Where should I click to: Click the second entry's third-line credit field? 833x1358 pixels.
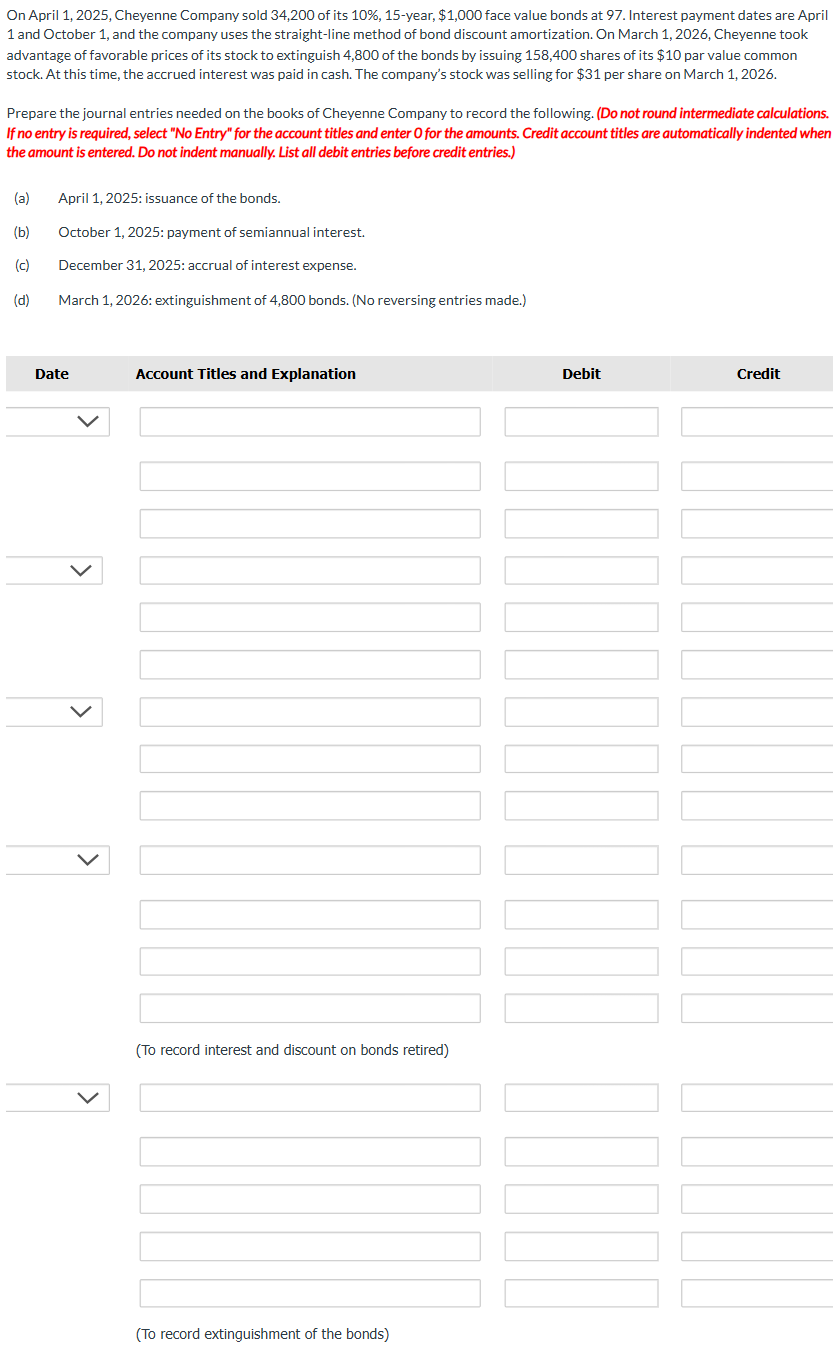[x=757, y=665]
